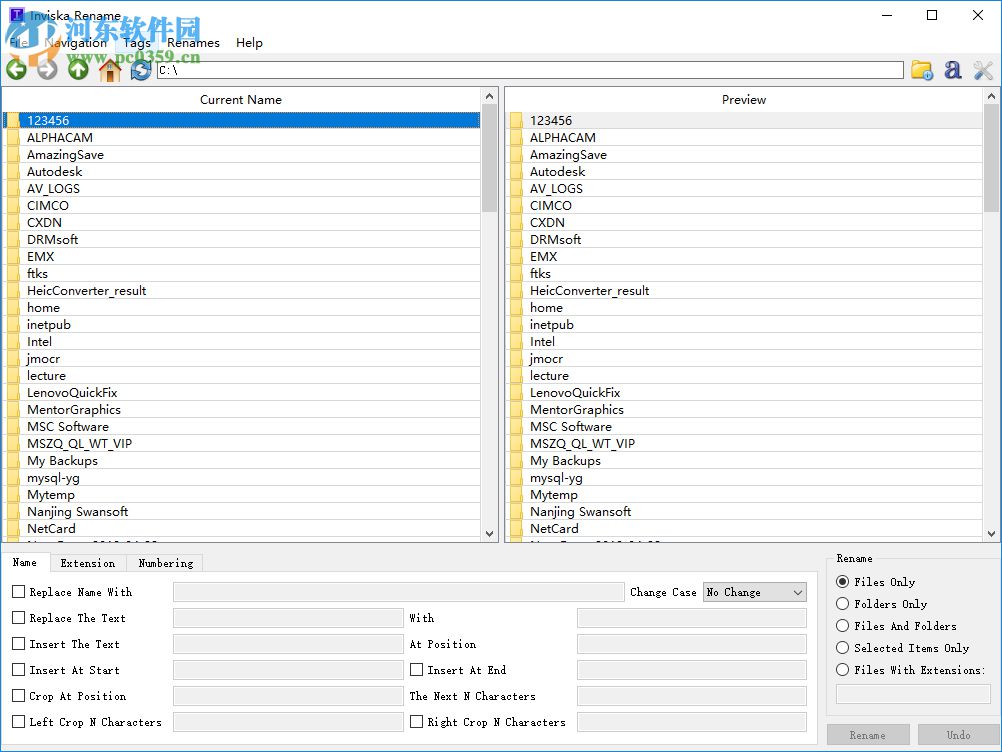Choose Selected Items Only radio option
Viewport: 1002px width, 752px height.
843,648
